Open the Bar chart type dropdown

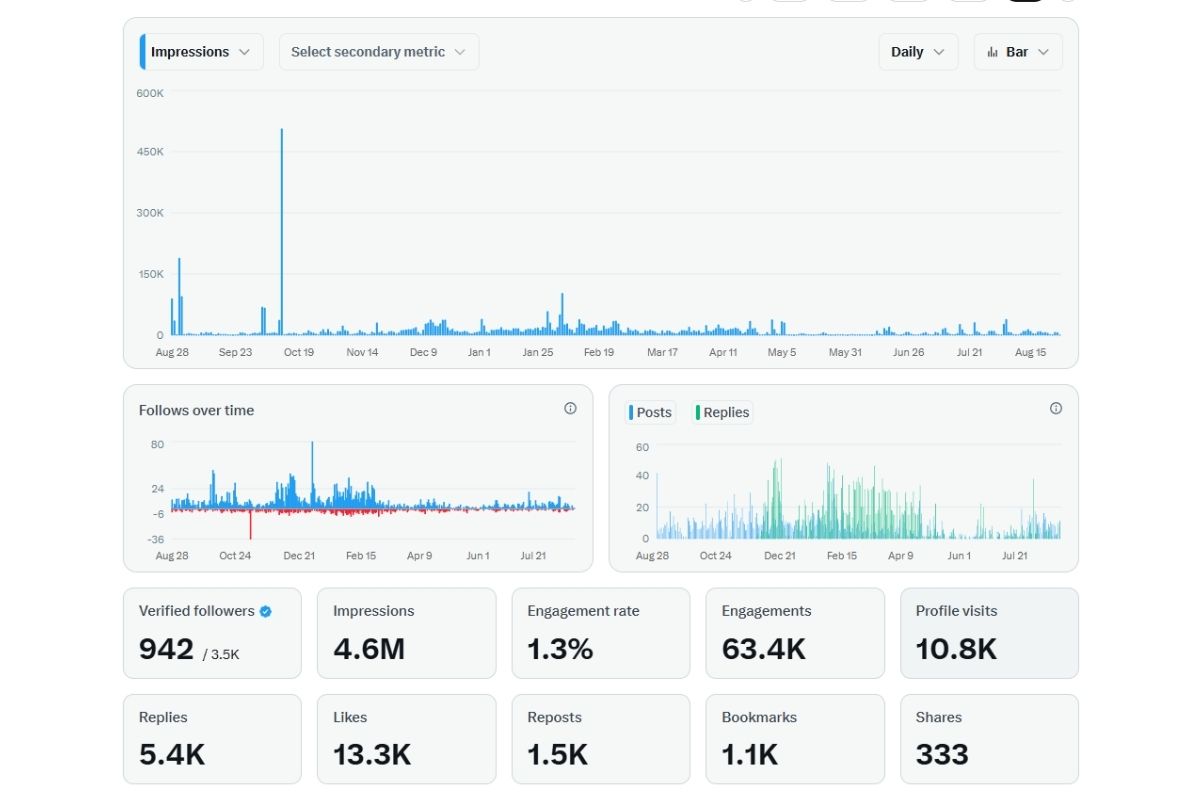coord(1017,52)
